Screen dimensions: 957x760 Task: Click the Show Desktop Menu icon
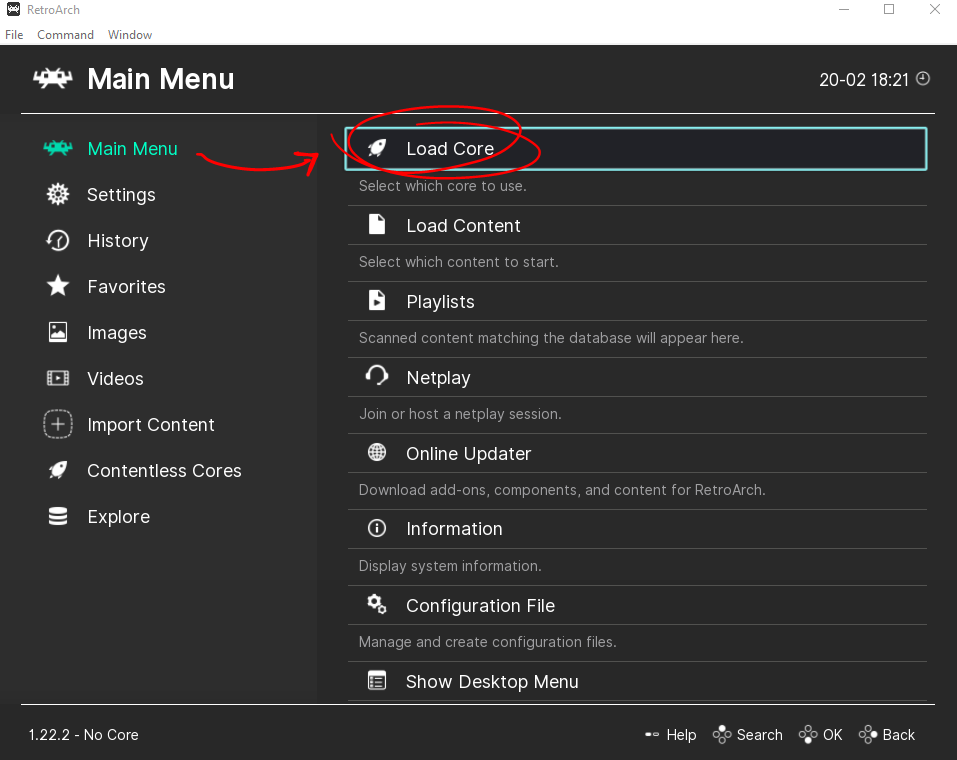tap(377, 681)
